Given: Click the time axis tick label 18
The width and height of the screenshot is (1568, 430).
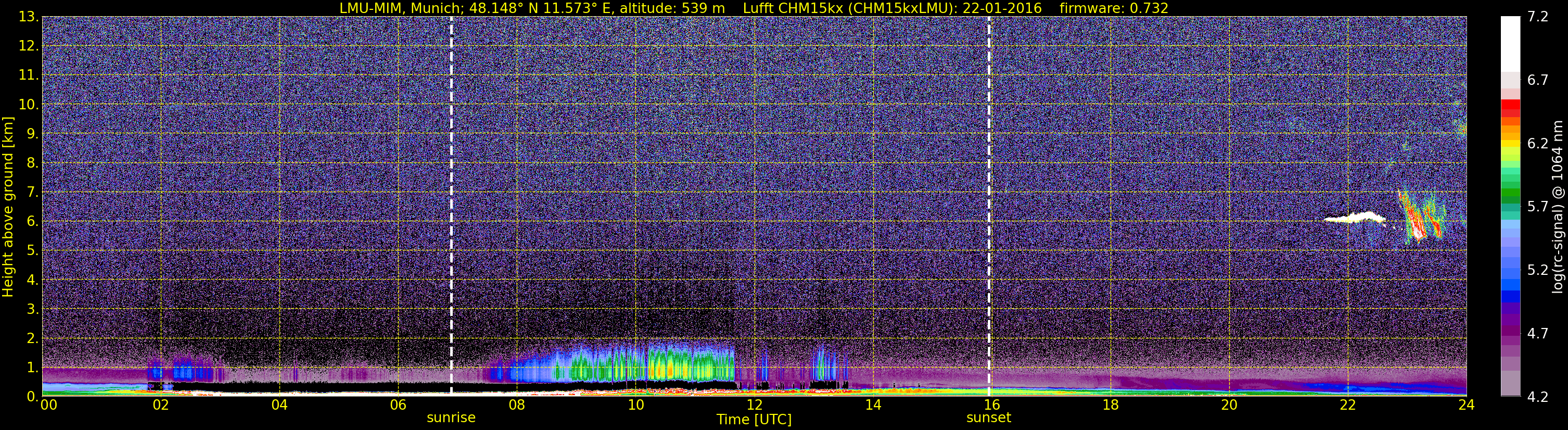Looking at the screenshot, I should 1110,405.
